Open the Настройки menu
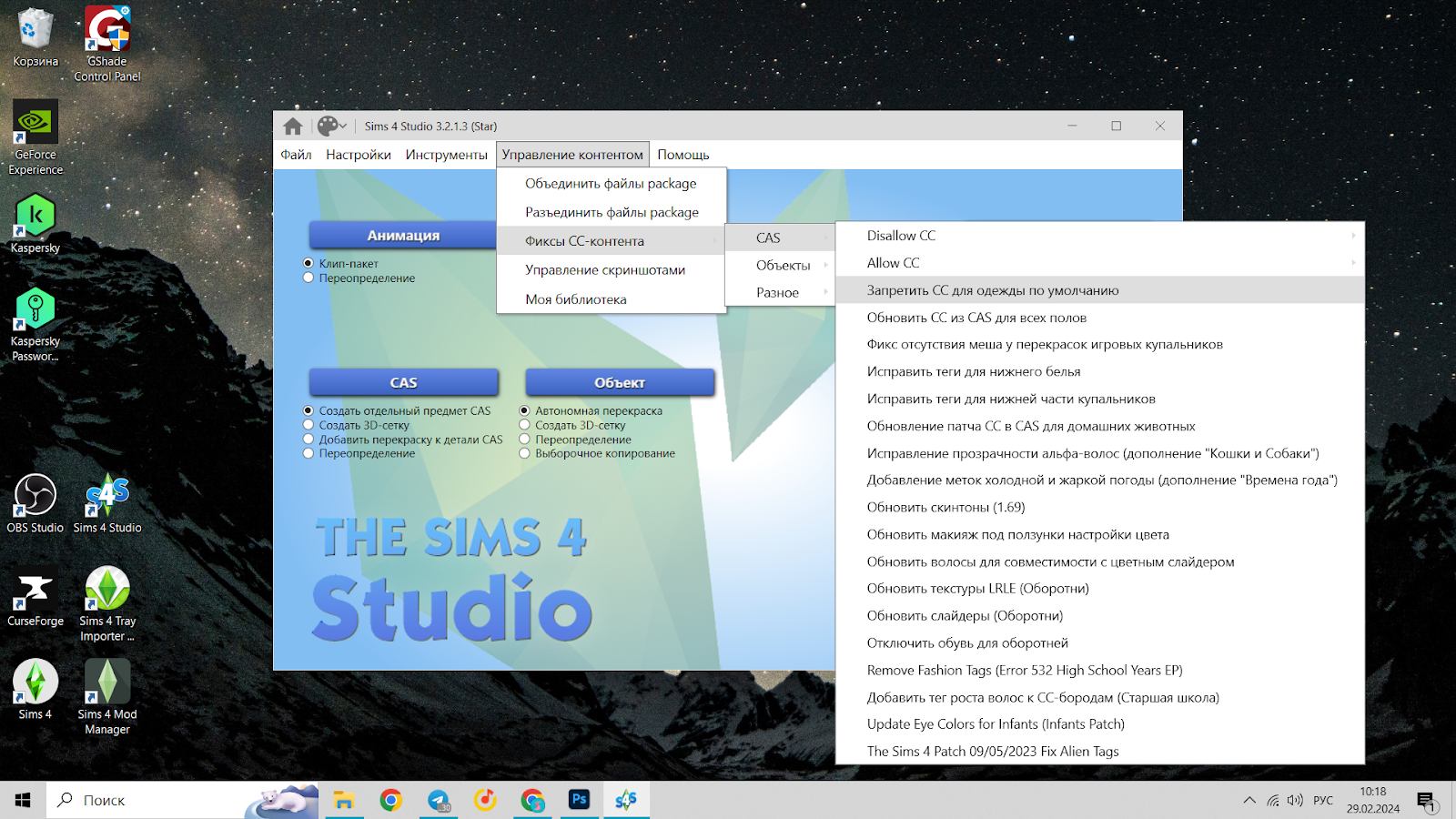This screenshot has width=1456, height=819. [359, 155]
